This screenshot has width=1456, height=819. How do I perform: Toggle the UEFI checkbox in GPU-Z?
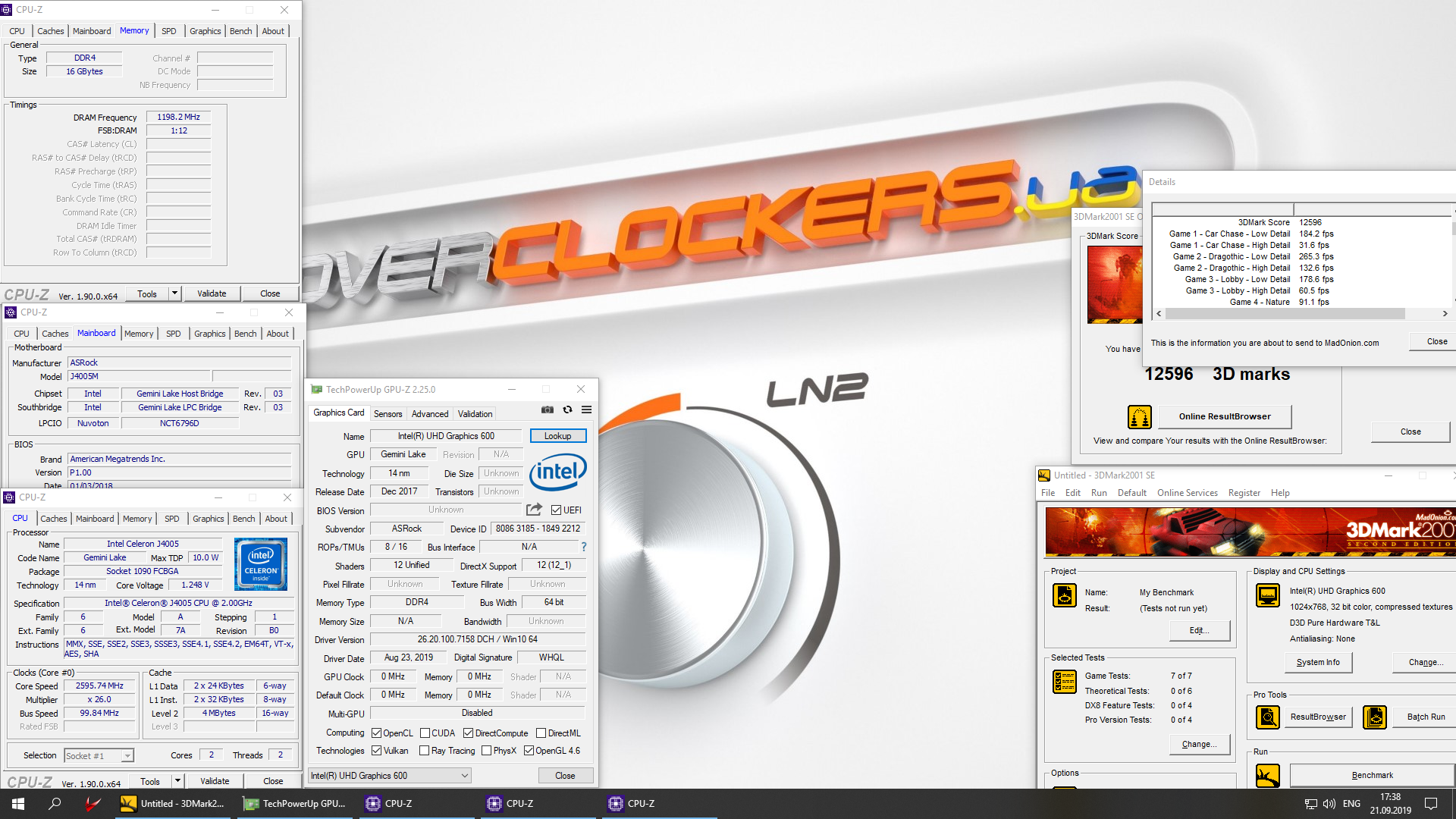(556, 510)
